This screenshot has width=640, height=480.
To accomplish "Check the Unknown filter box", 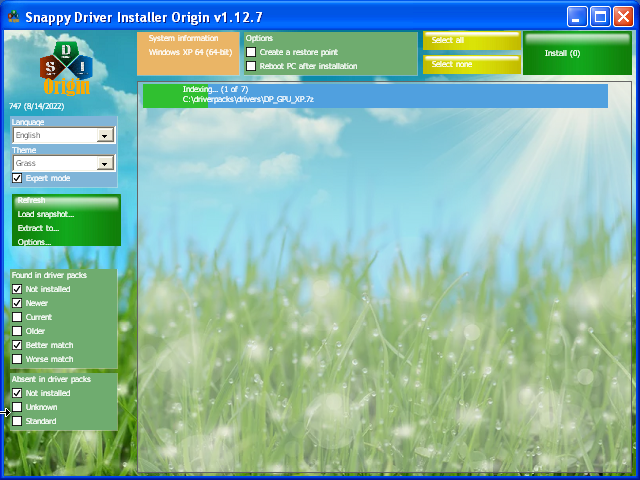I will [x=17, y=407].
